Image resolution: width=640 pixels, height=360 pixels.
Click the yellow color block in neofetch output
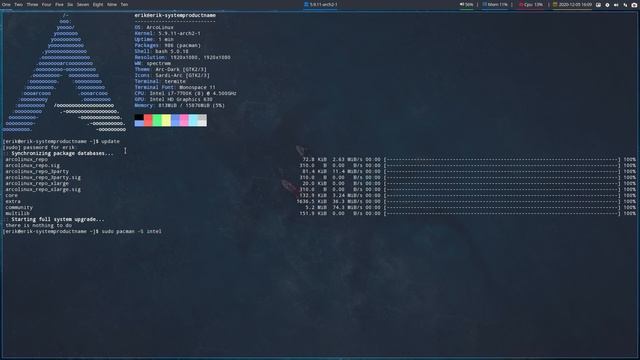click(x=166, y=120)
